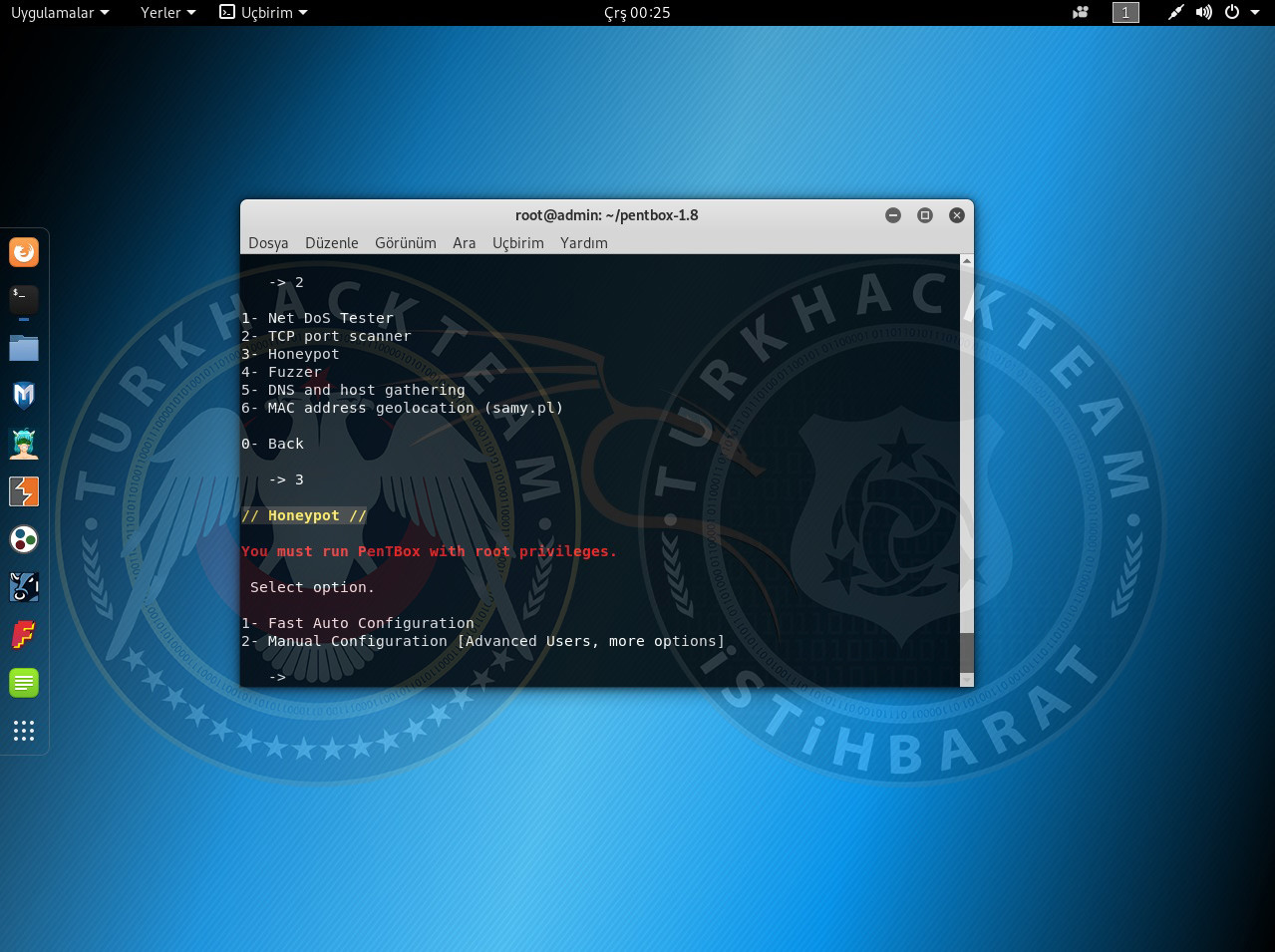
Task: Click the terminal scrollbar thumb
Action: click(966, 652)
